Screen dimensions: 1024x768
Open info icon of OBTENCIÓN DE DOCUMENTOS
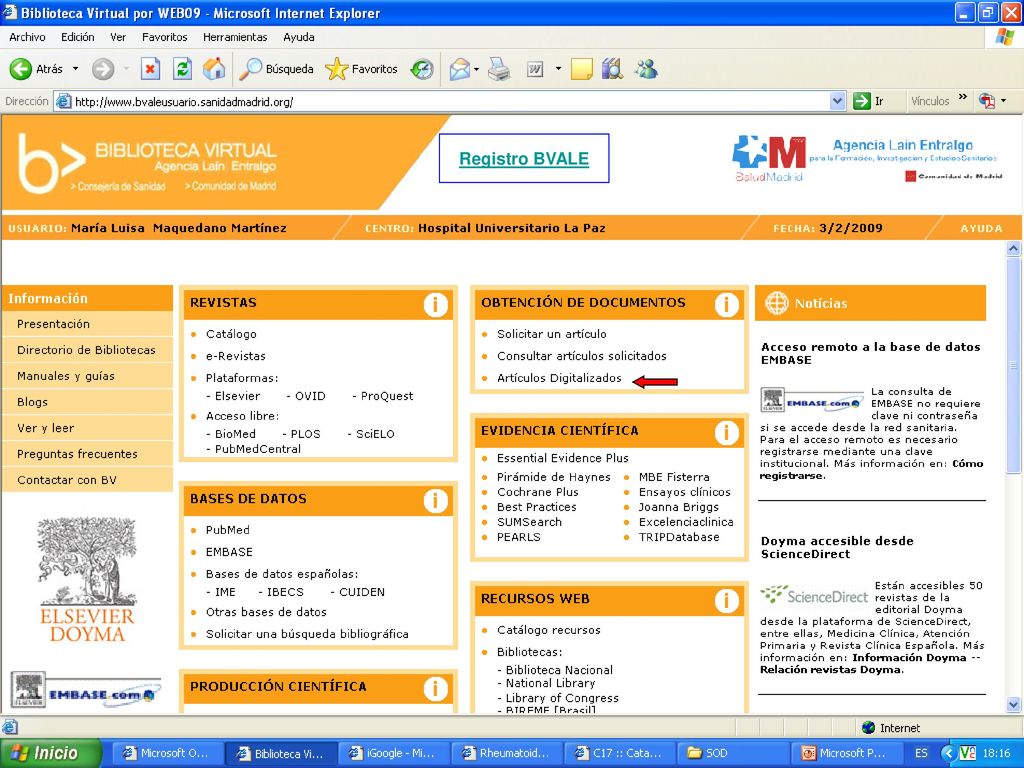click(727, 304)
